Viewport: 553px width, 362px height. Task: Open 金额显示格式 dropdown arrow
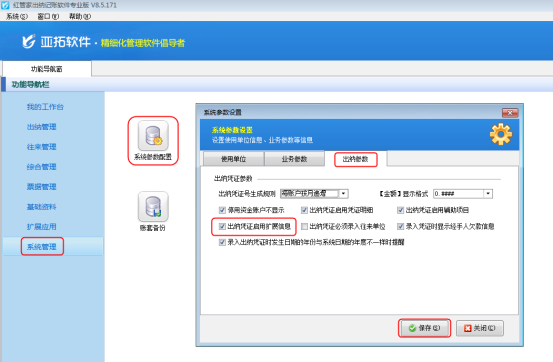(488, 193)
